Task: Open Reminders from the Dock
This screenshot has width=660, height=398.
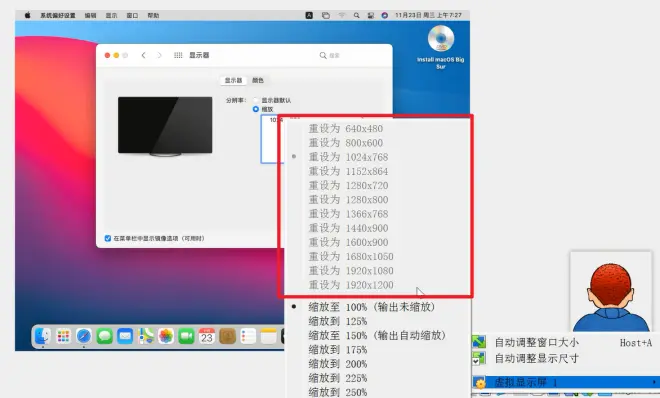Action: click(x=248, y=336)
